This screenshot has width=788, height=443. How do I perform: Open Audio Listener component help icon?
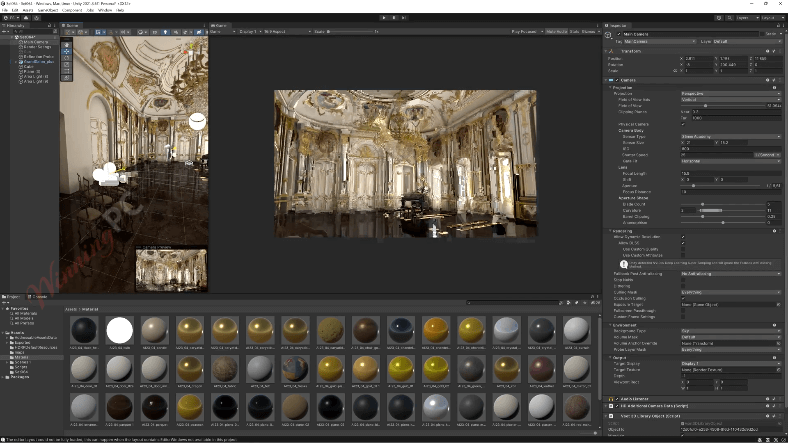(767, 399)
